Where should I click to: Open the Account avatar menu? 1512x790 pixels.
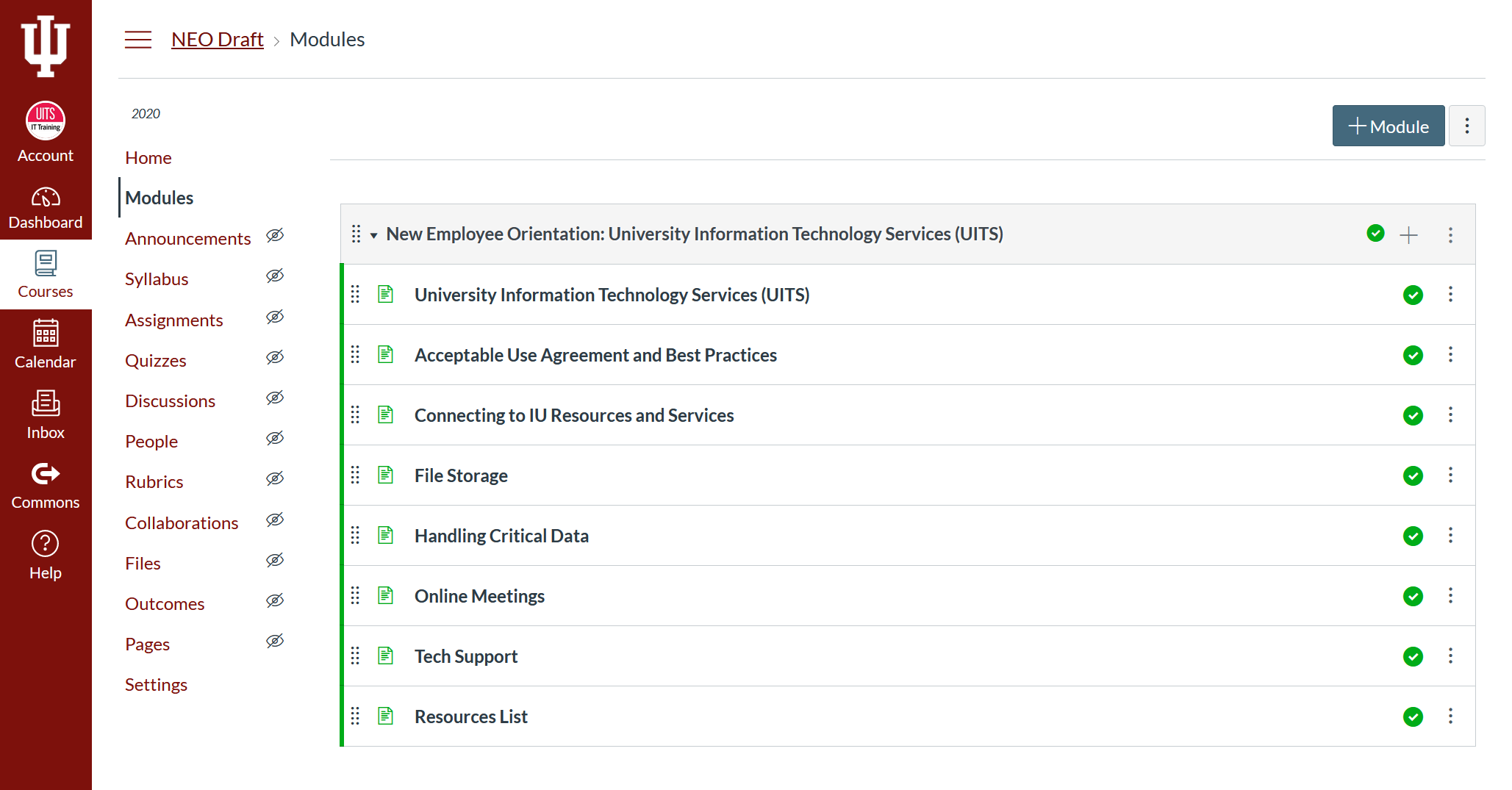(x=46, y=132)
